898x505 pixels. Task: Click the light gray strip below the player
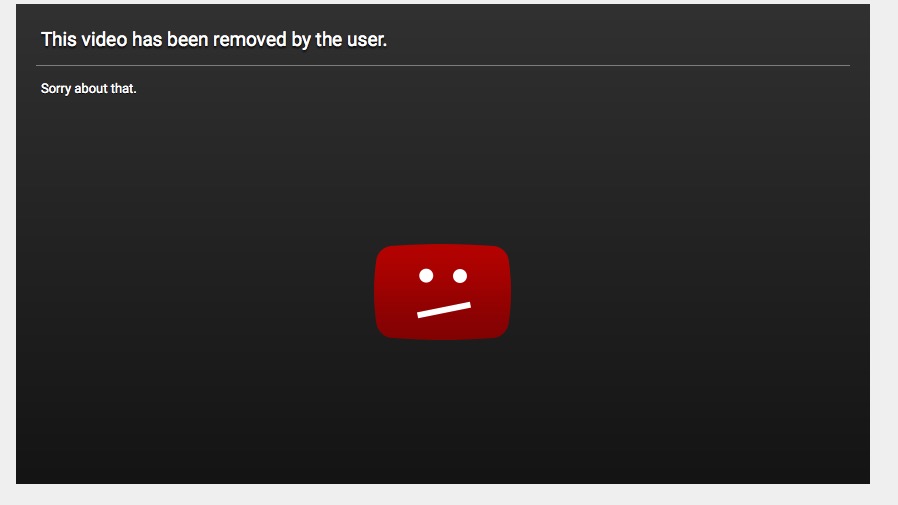pos(449,495)
